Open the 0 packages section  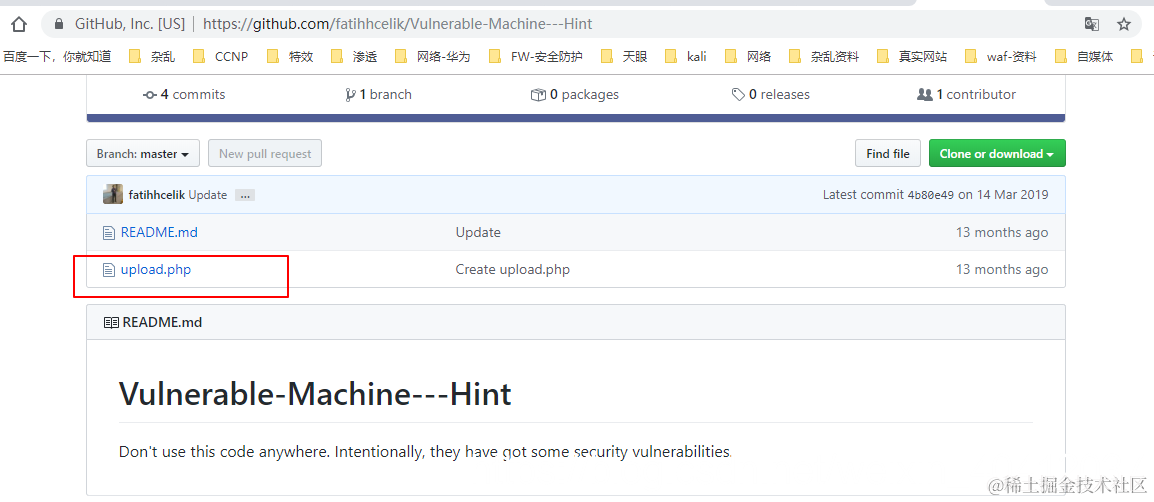click(x=575, y=94)
